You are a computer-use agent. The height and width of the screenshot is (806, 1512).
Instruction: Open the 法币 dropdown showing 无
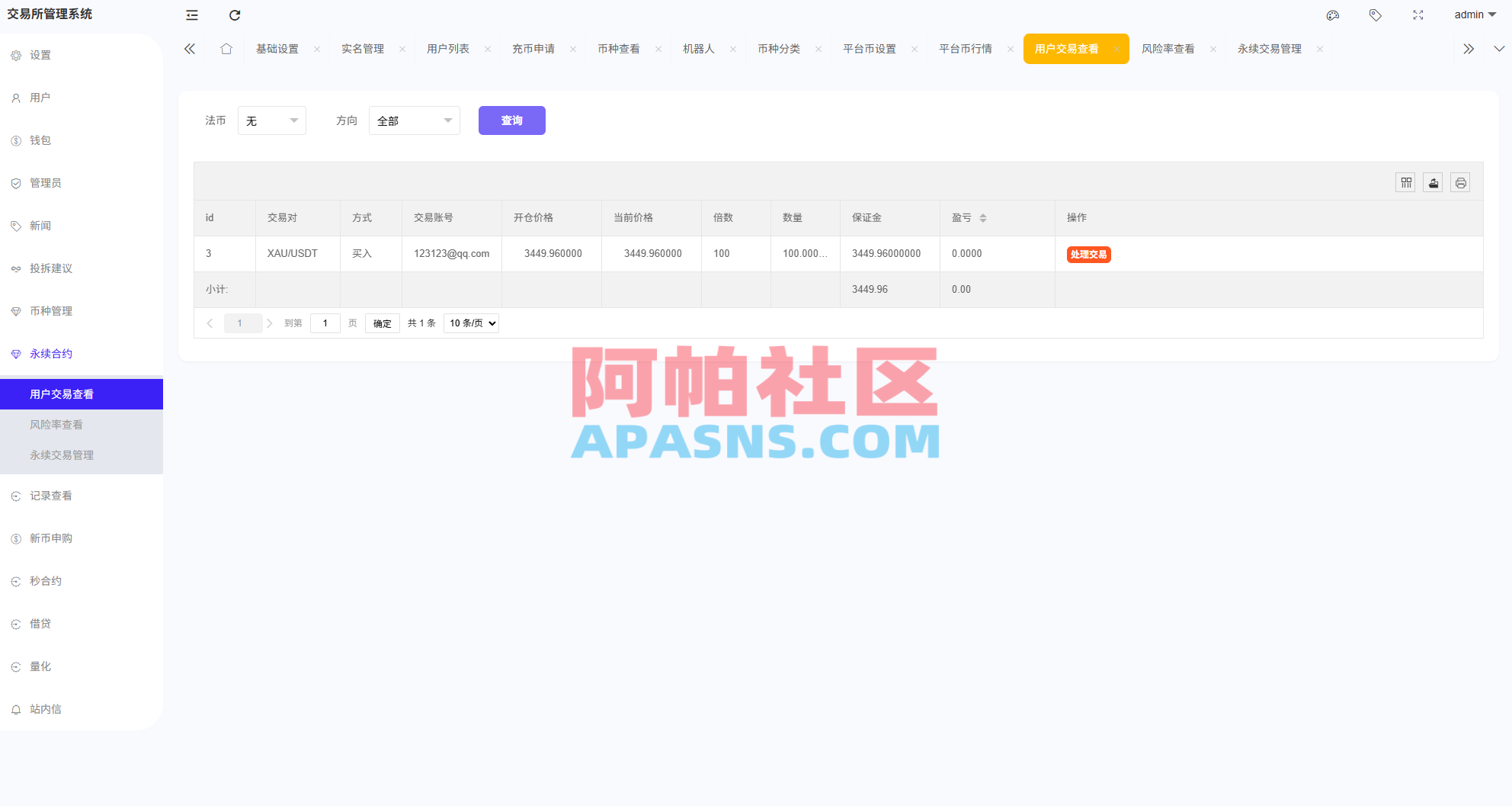coord(271,120)
